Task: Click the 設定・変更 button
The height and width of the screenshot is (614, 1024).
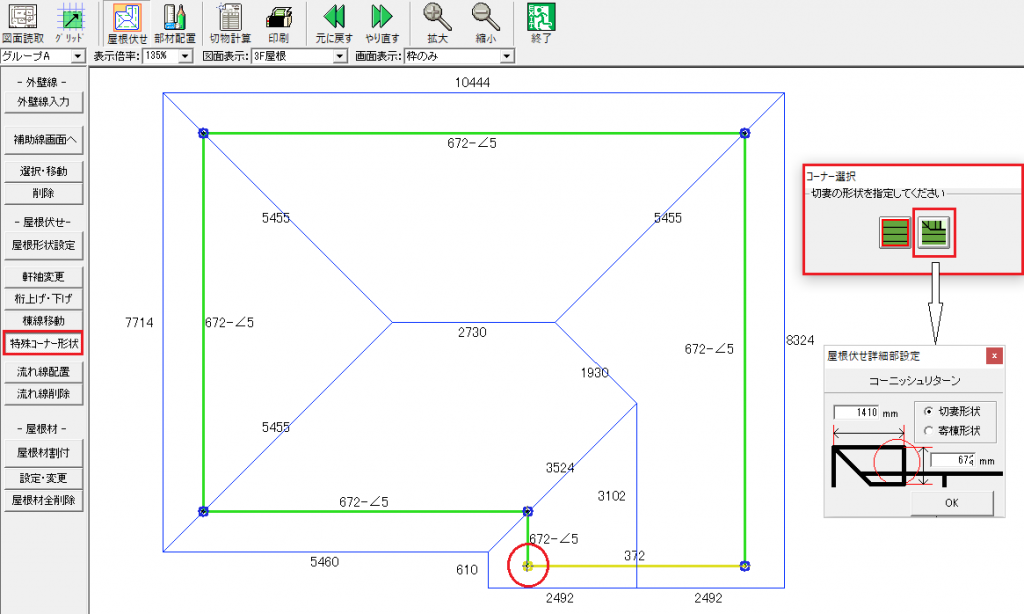Action: [43, 478]
